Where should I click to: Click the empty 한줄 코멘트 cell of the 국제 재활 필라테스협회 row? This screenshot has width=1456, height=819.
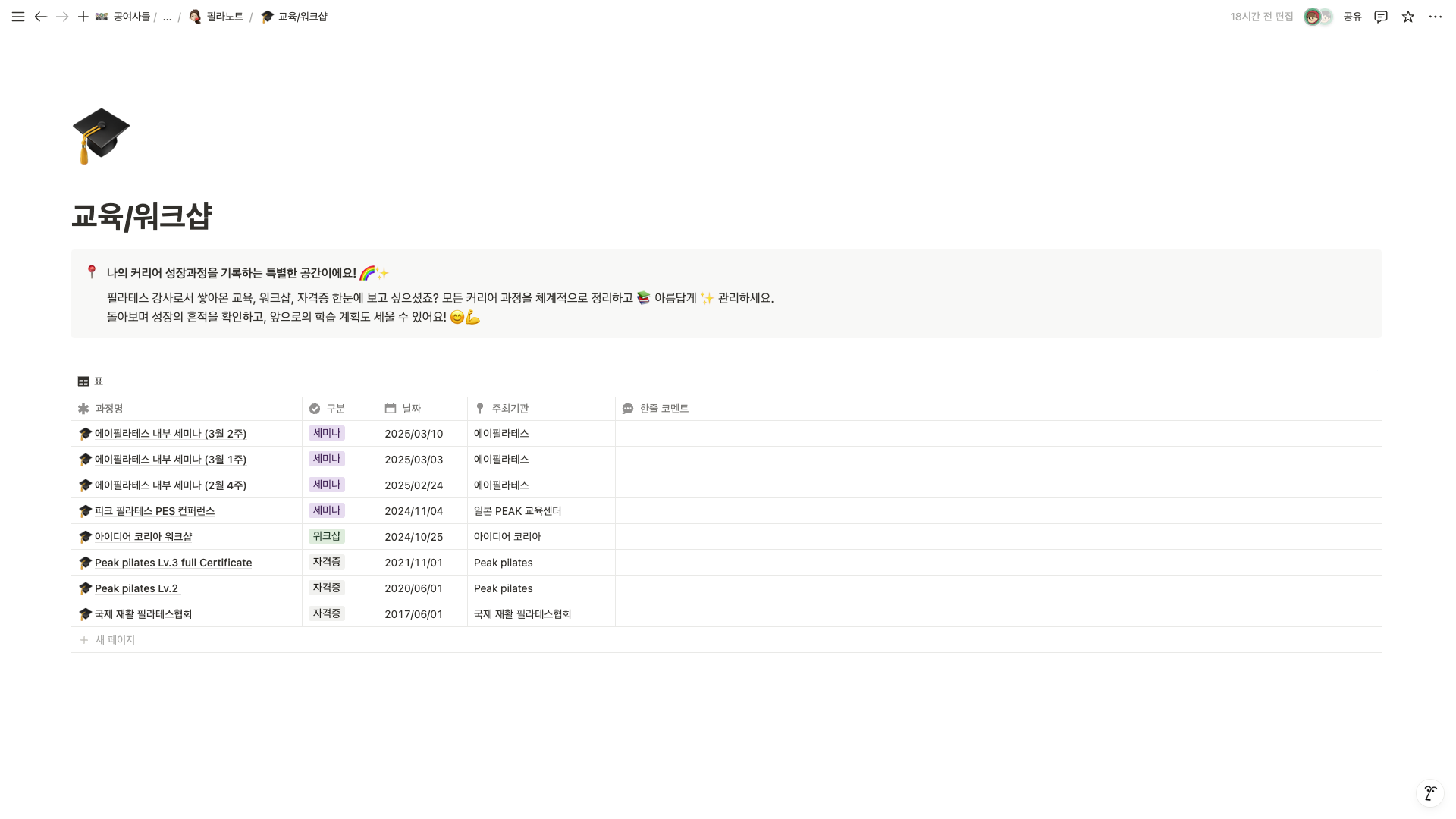pos(722,614)
